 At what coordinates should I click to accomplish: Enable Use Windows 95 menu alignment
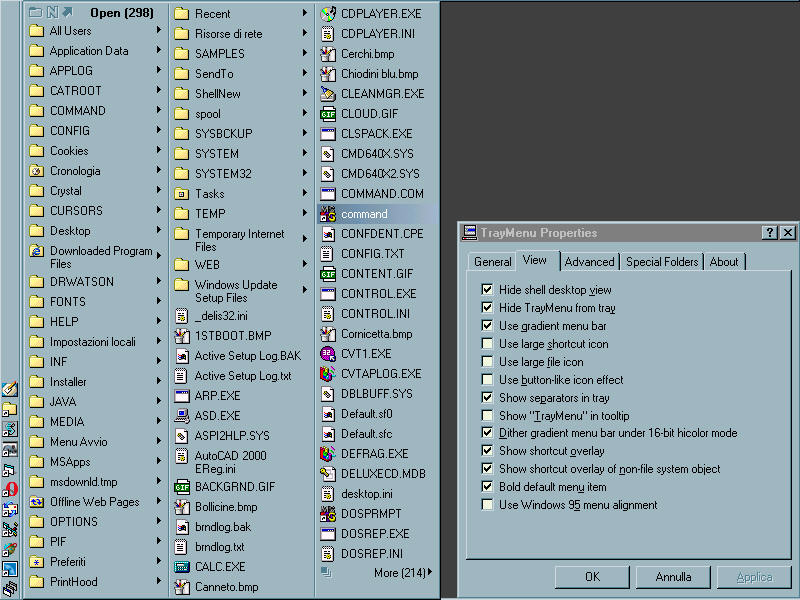(x=487, y=505)
